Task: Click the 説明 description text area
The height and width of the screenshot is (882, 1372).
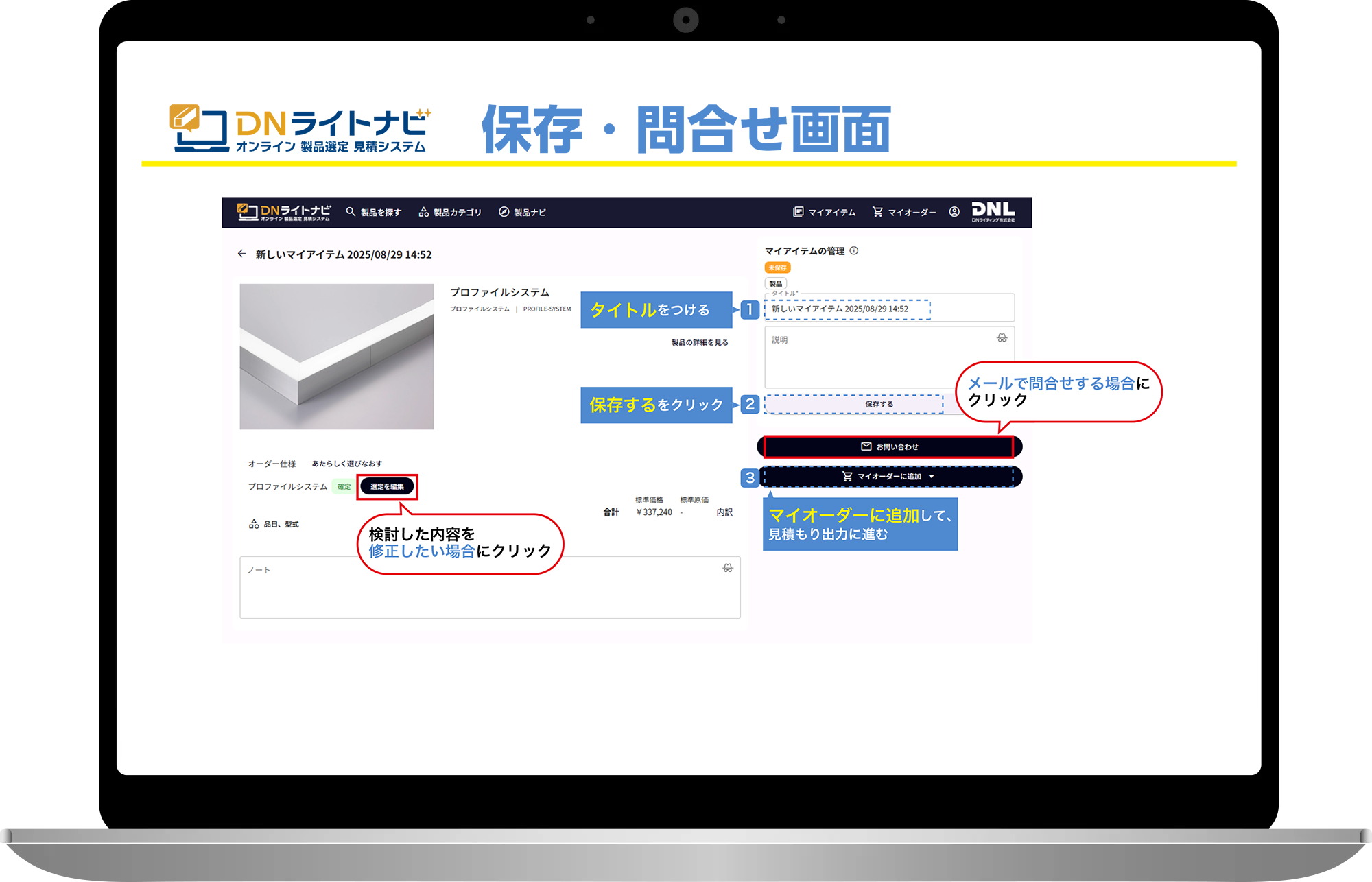Action: 890,357
